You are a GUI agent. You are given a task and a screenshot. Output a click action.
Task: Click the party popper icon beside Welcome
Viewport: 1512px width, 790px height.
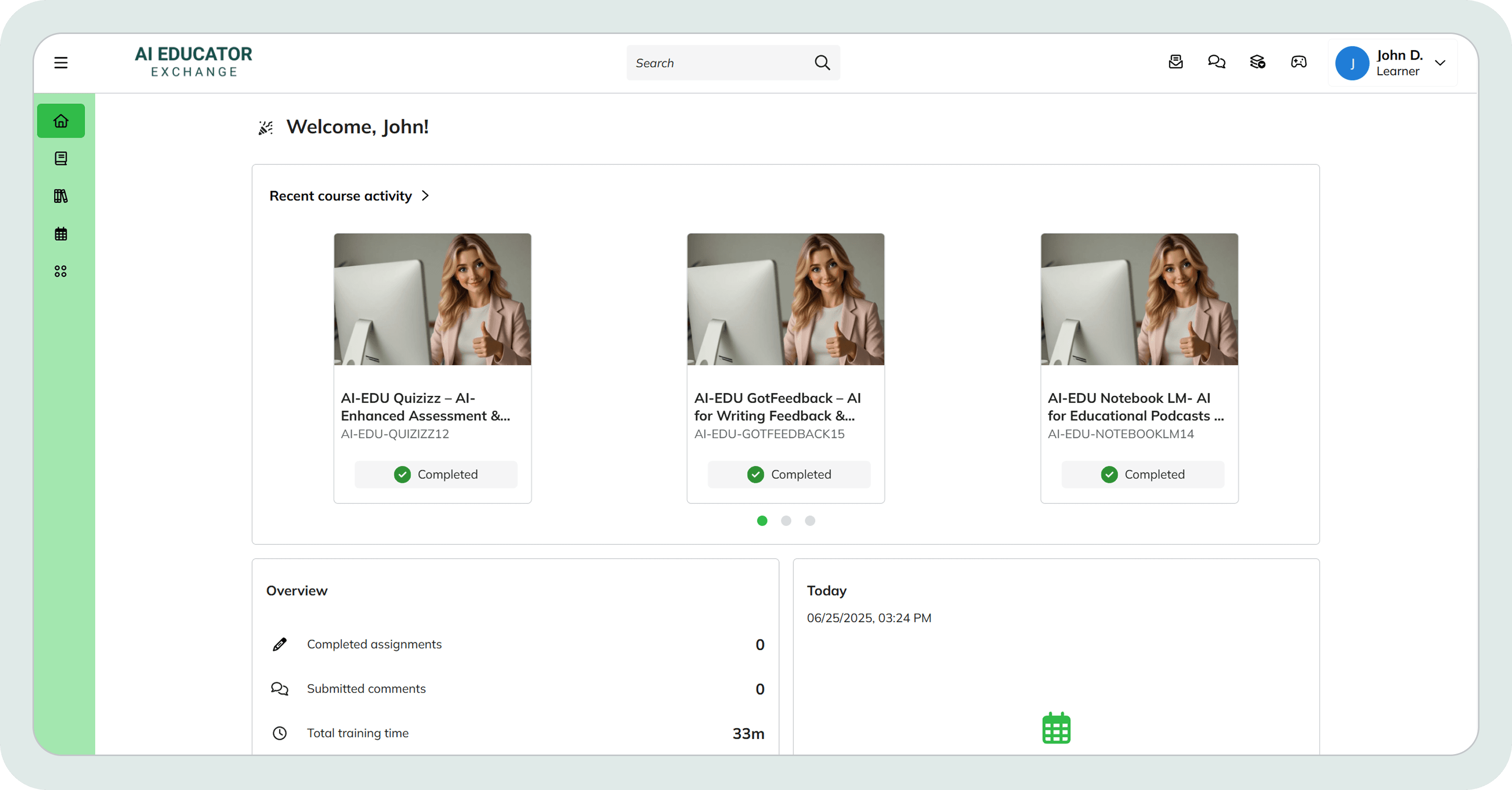[266, 127]
